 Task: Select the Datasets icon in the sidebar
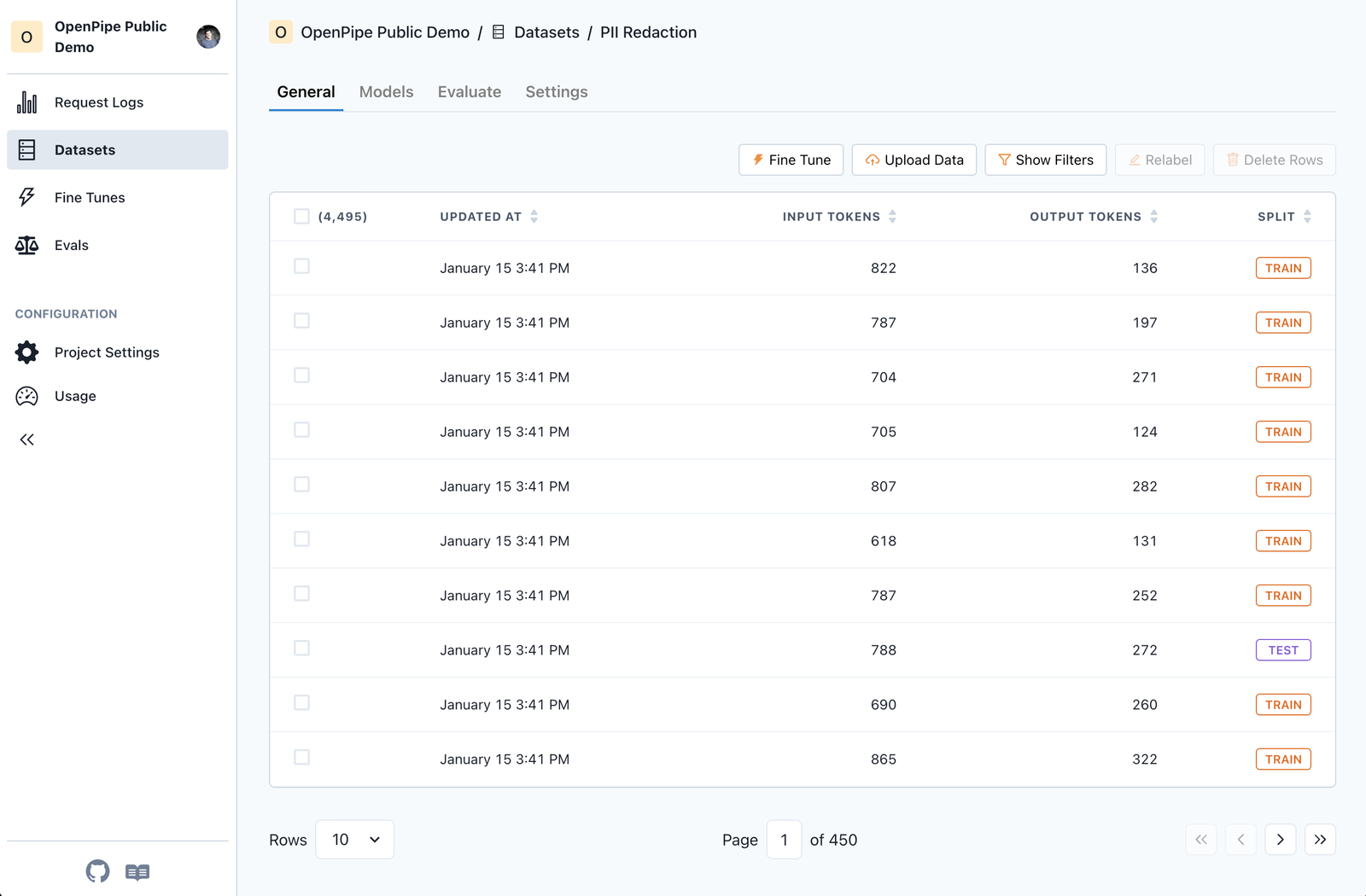(x=26, y=149)
